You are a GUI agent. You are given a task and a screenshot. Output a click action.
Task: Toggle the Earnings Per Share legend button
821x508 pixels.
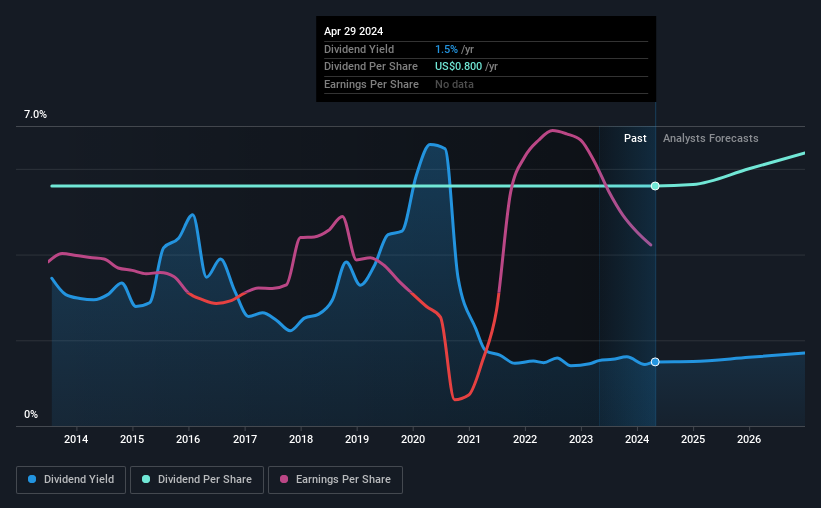pyautogui.click(x=335, y=480)
